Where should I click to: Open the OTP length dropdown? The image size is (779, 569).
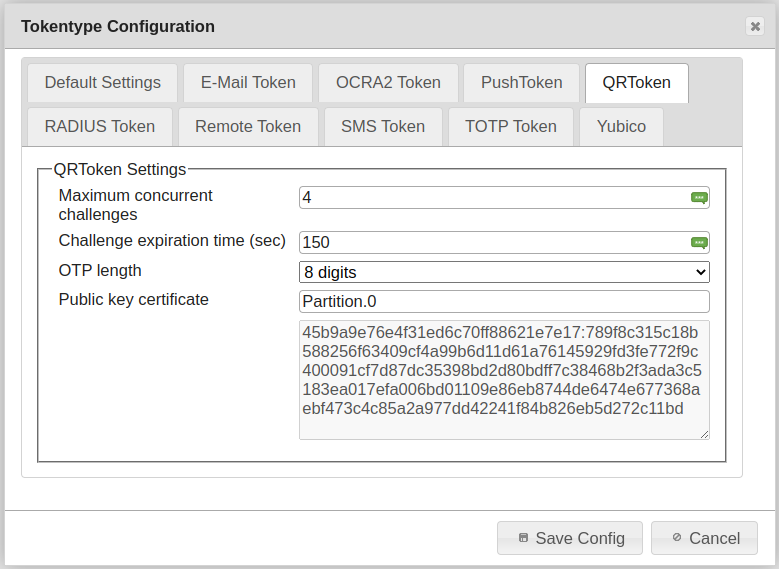(504, 272)
